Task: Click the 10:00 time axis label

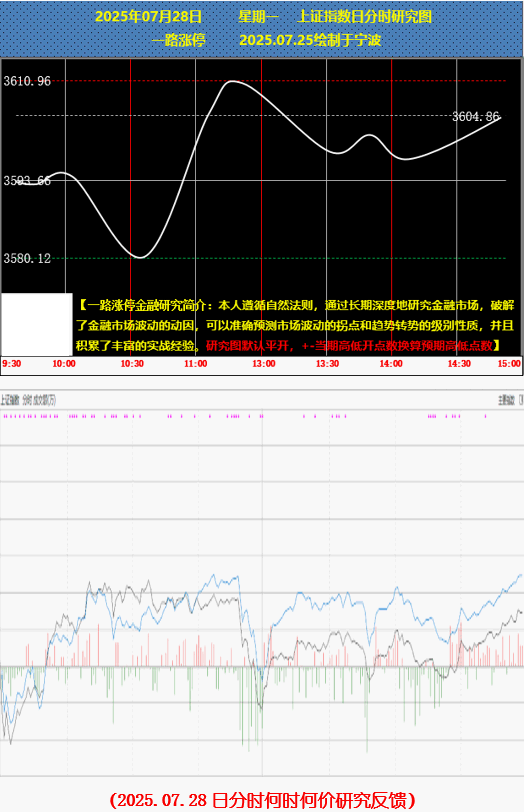Action: point(64,364)
